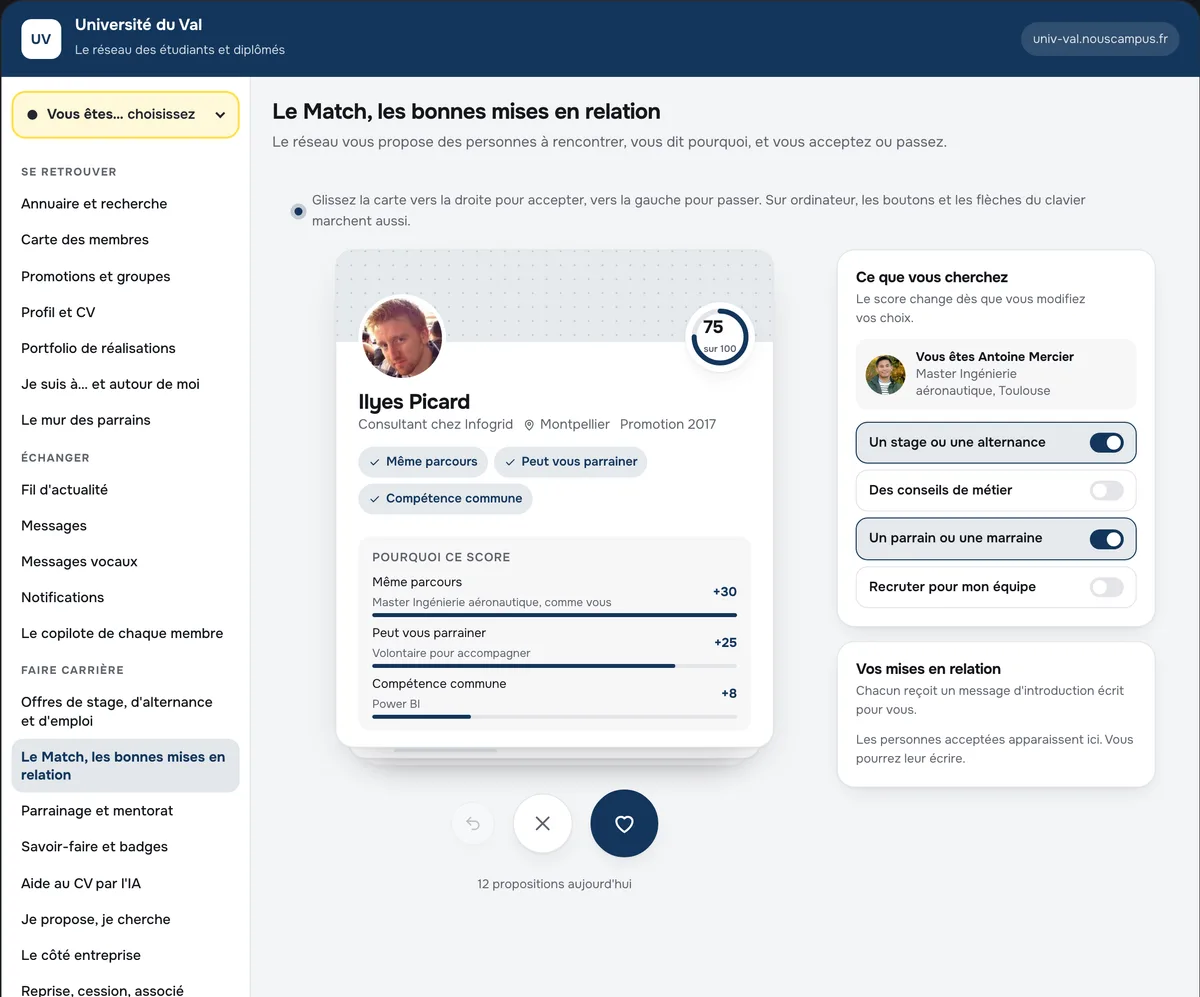The image size is (1200, 997).
Task: Click the 75 out of 100 score ring
Action: click(719, 337)
